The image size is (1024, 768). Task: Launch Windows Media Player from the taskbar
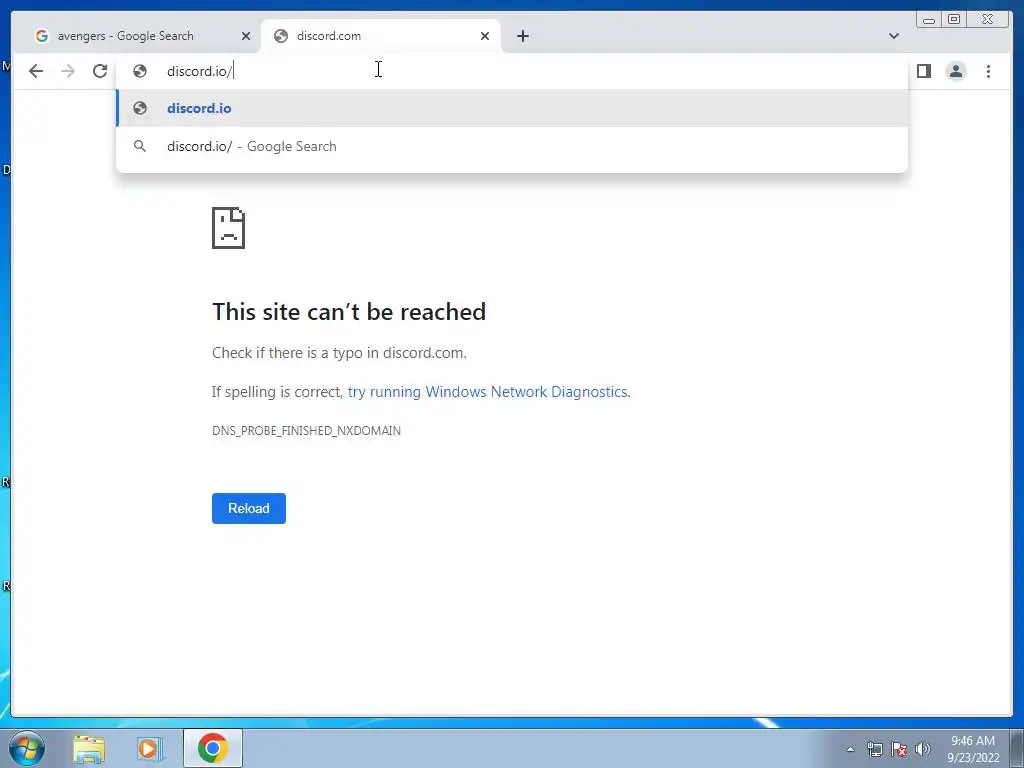click(150, 748)
